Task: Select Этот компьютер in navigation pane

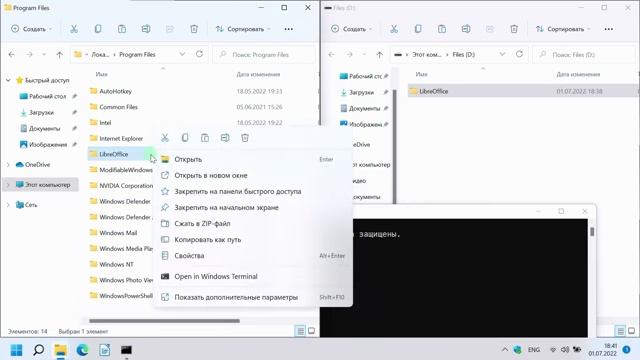Action: coord(41,185)
